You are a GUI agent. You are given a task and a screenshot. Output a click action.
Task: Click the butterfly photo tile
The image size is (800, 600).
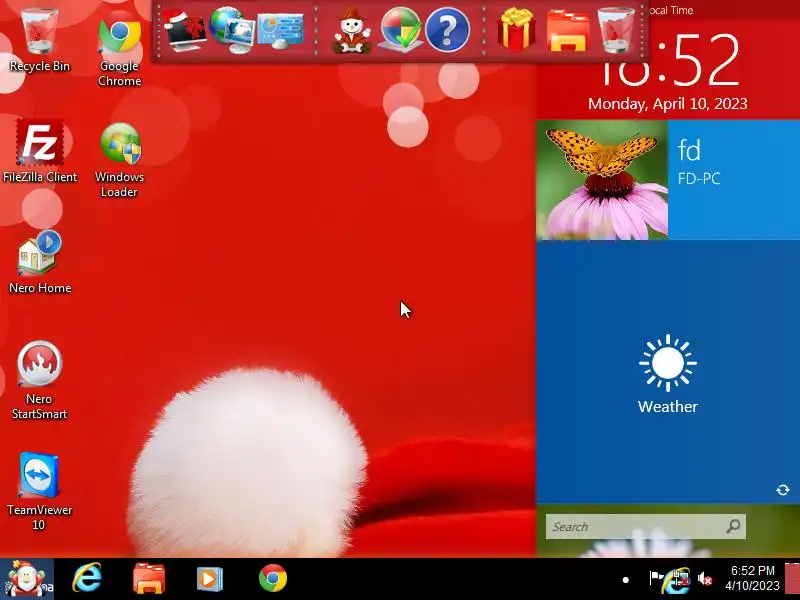pos(602,180)
